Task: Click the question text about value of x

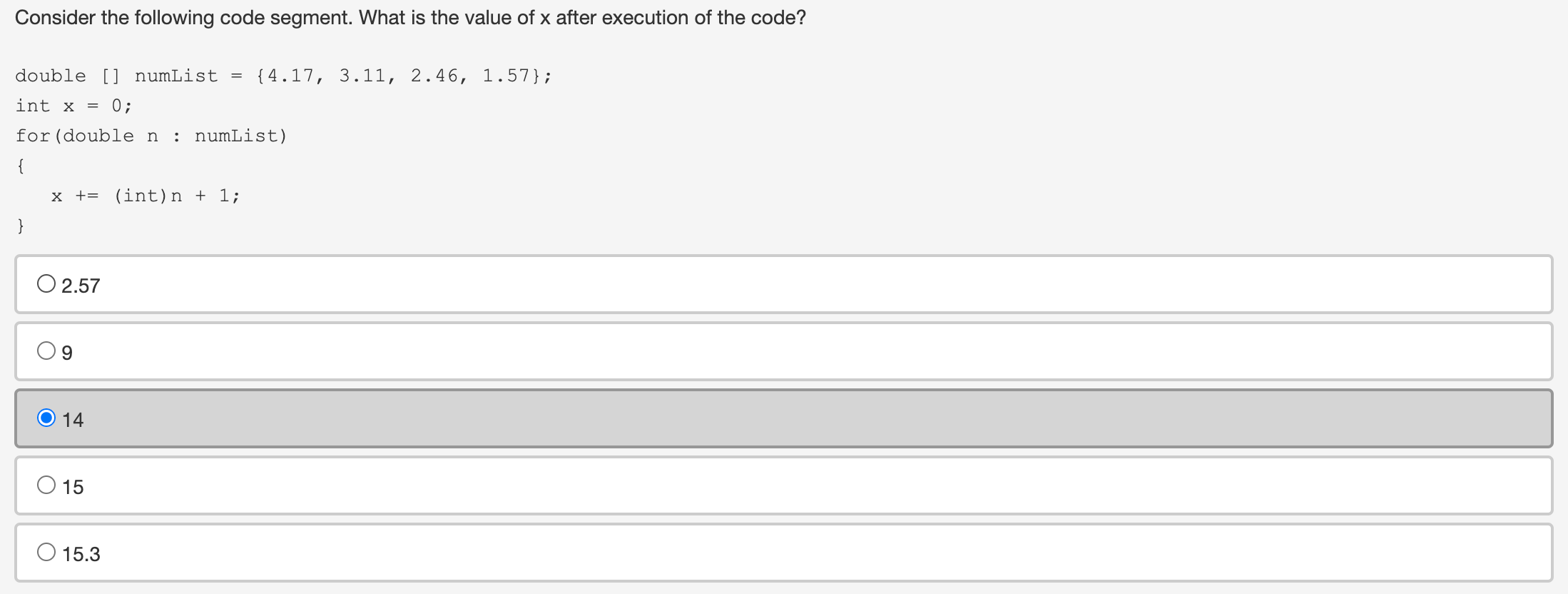Action: 411,17
